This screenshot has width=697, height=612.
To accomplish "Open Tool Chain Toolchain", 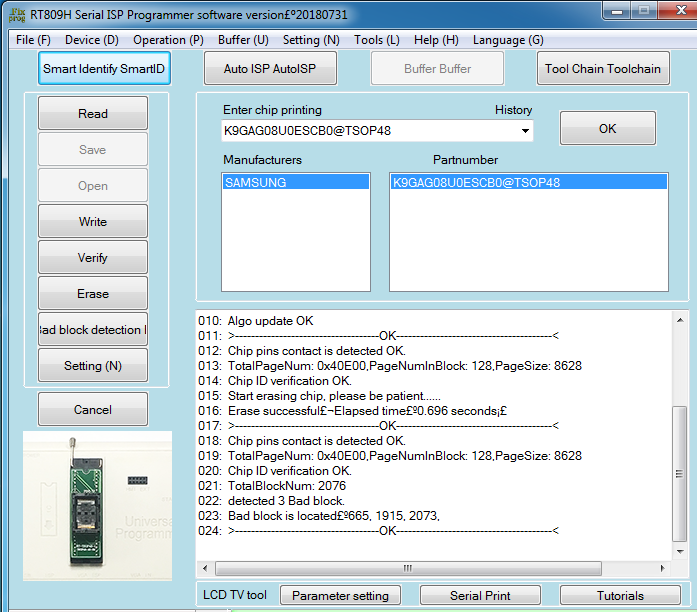I will [603, 68].
